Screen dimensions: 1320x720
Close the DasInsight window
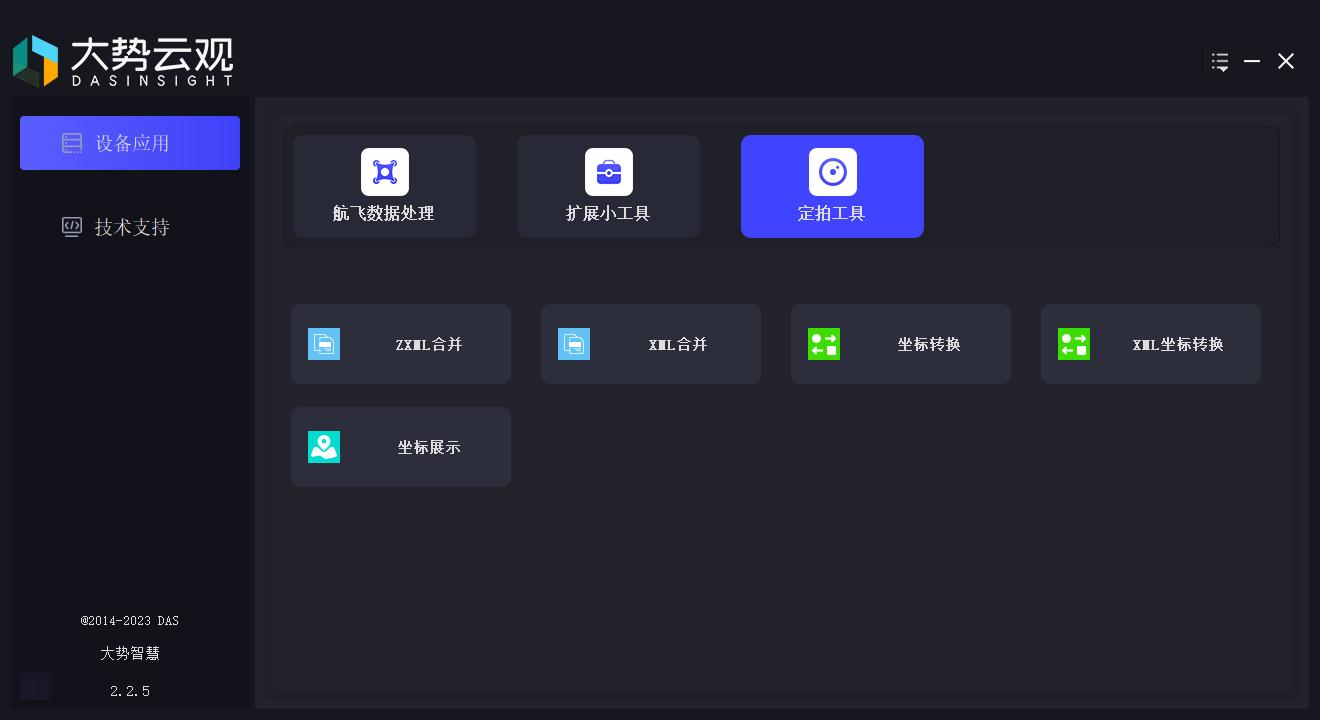[x=1286, y=61]
